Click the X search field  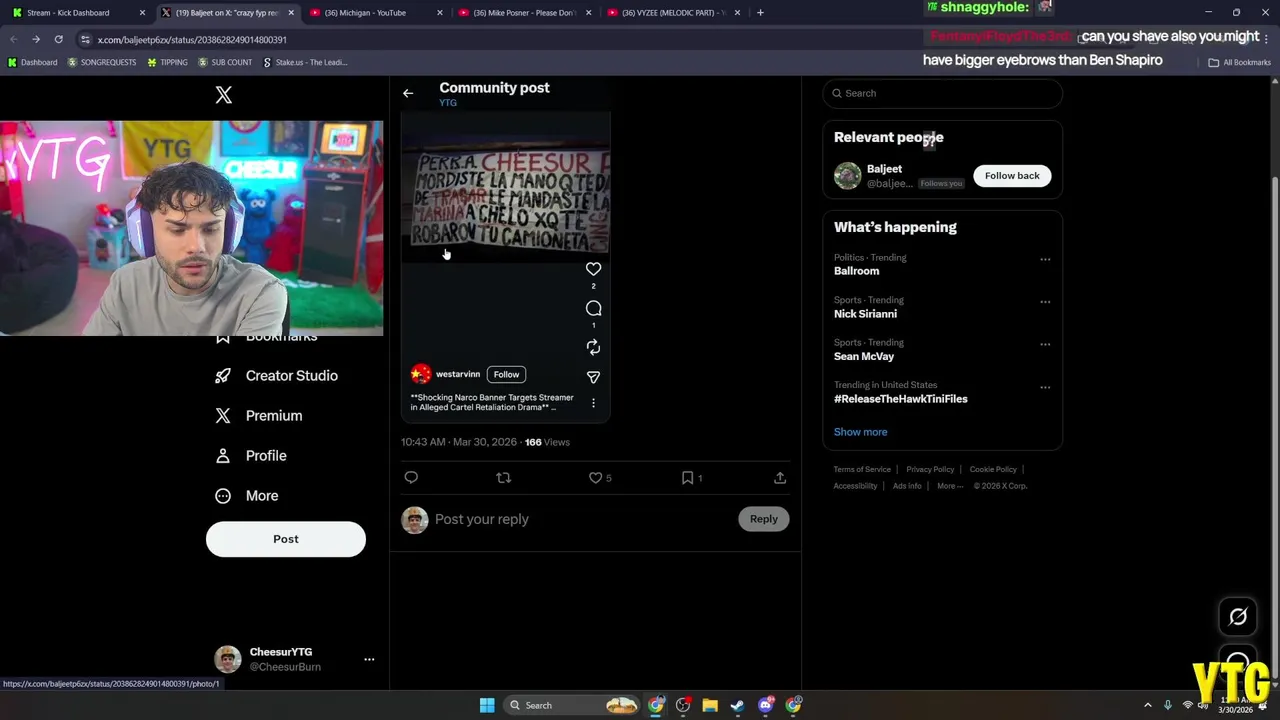pos(942,93)
